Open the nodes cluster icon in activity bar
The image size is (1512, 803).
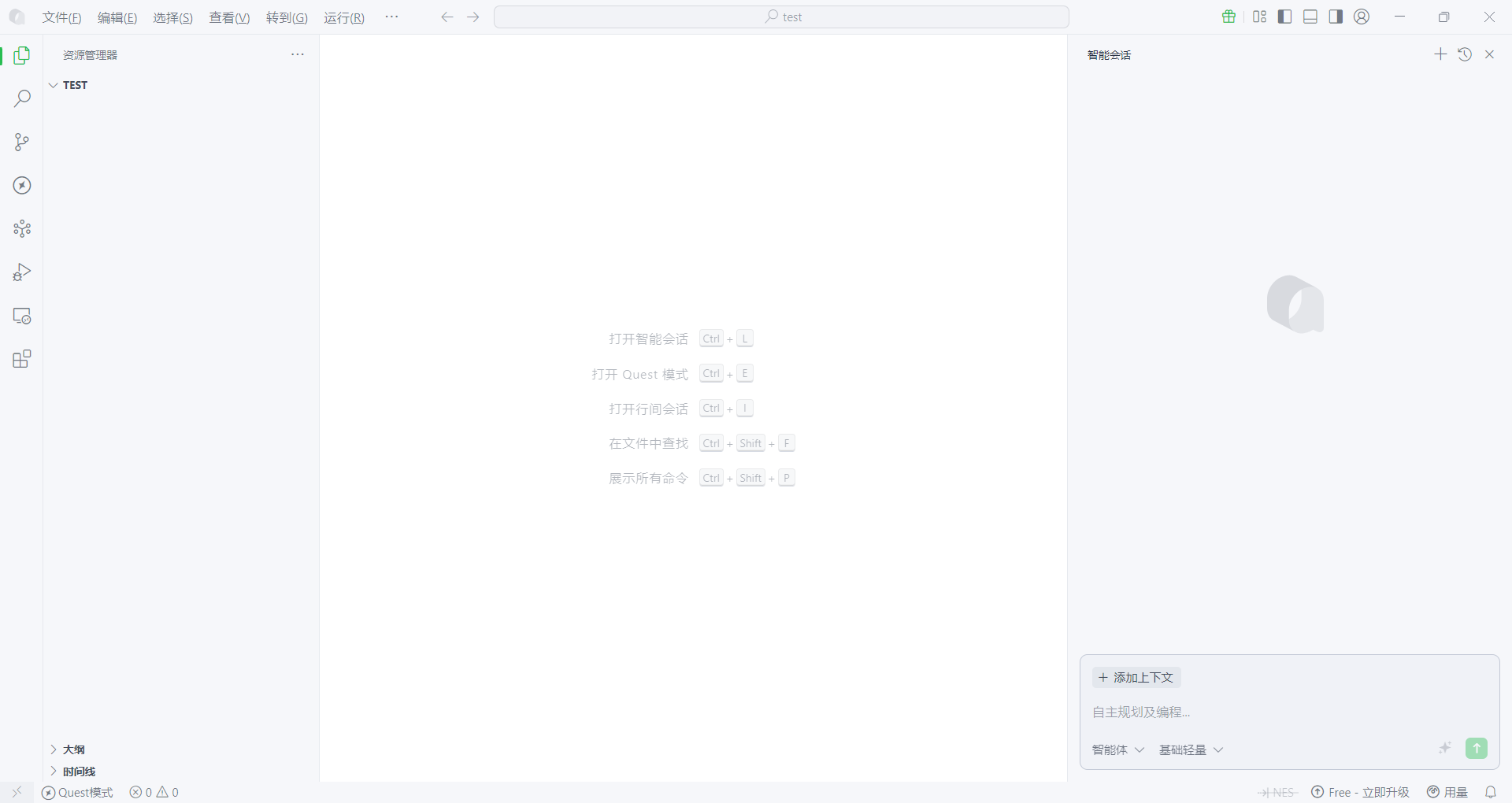pos(22,228)
